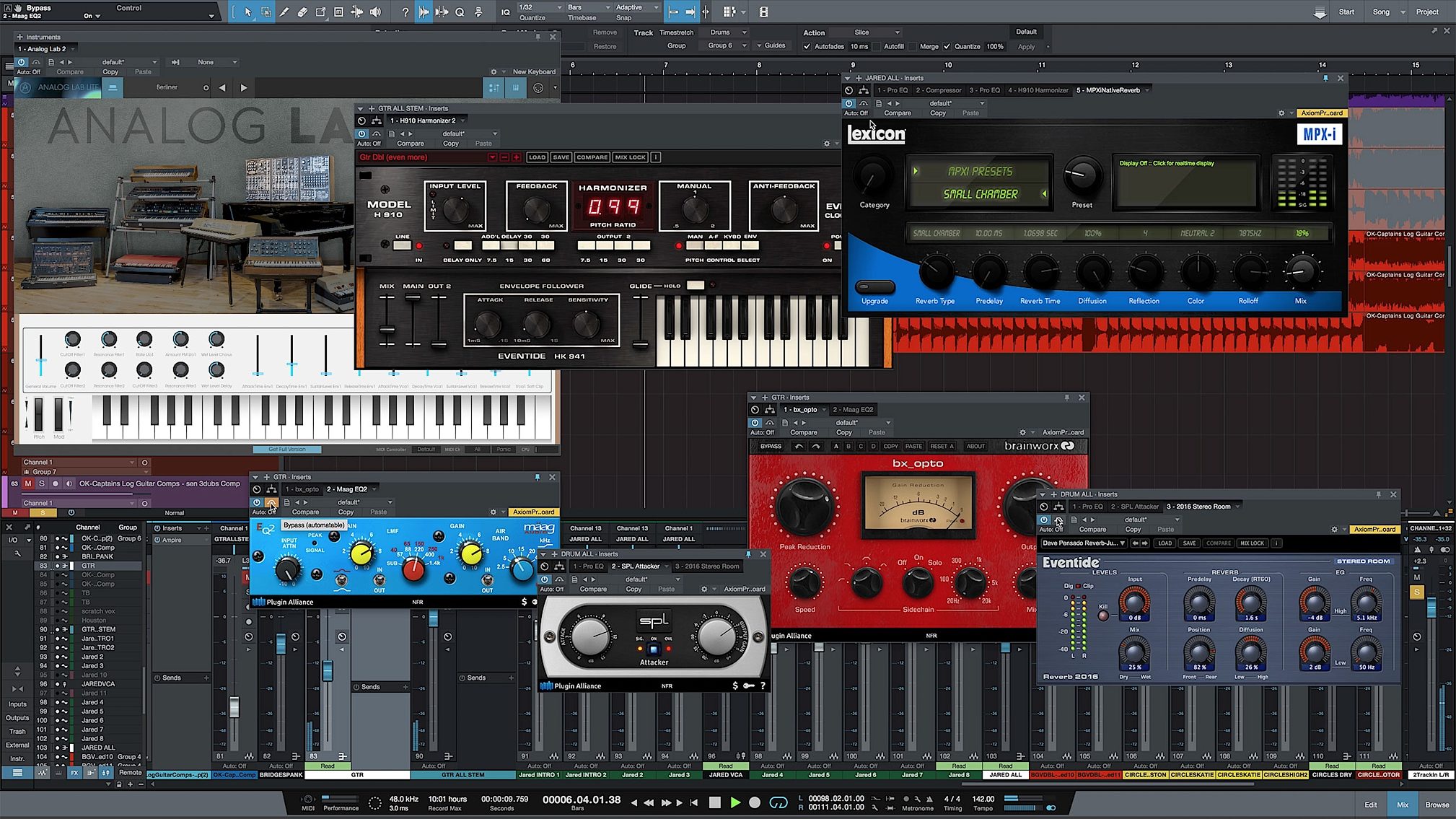The height and width of the screenshot is (819, 1456).
Task: Click the Stop transport button
Action: [714, 802]
